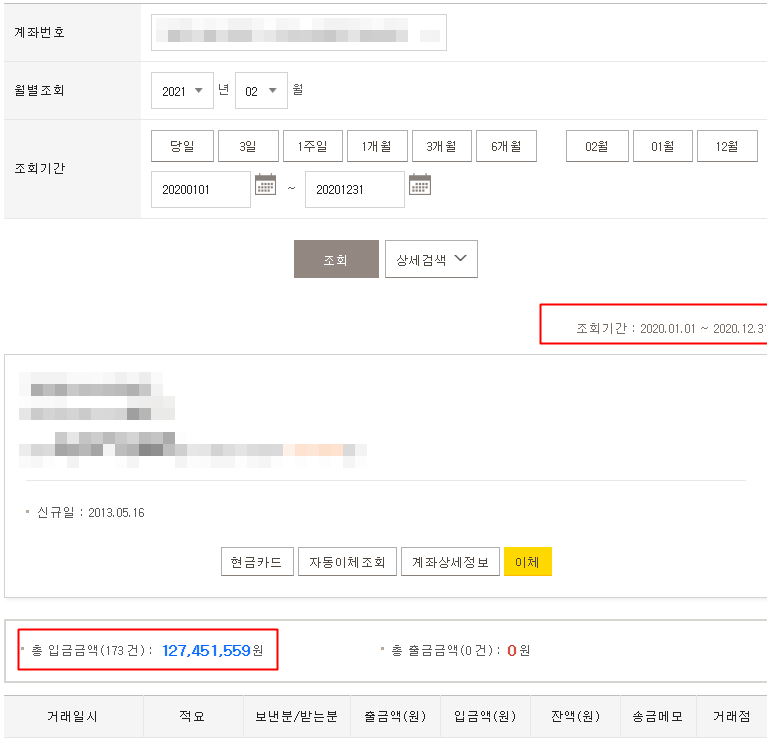Screen dimensions: 767x738
Task: Click the total deposit amount 127,451,559
Action: pos(206,650)
